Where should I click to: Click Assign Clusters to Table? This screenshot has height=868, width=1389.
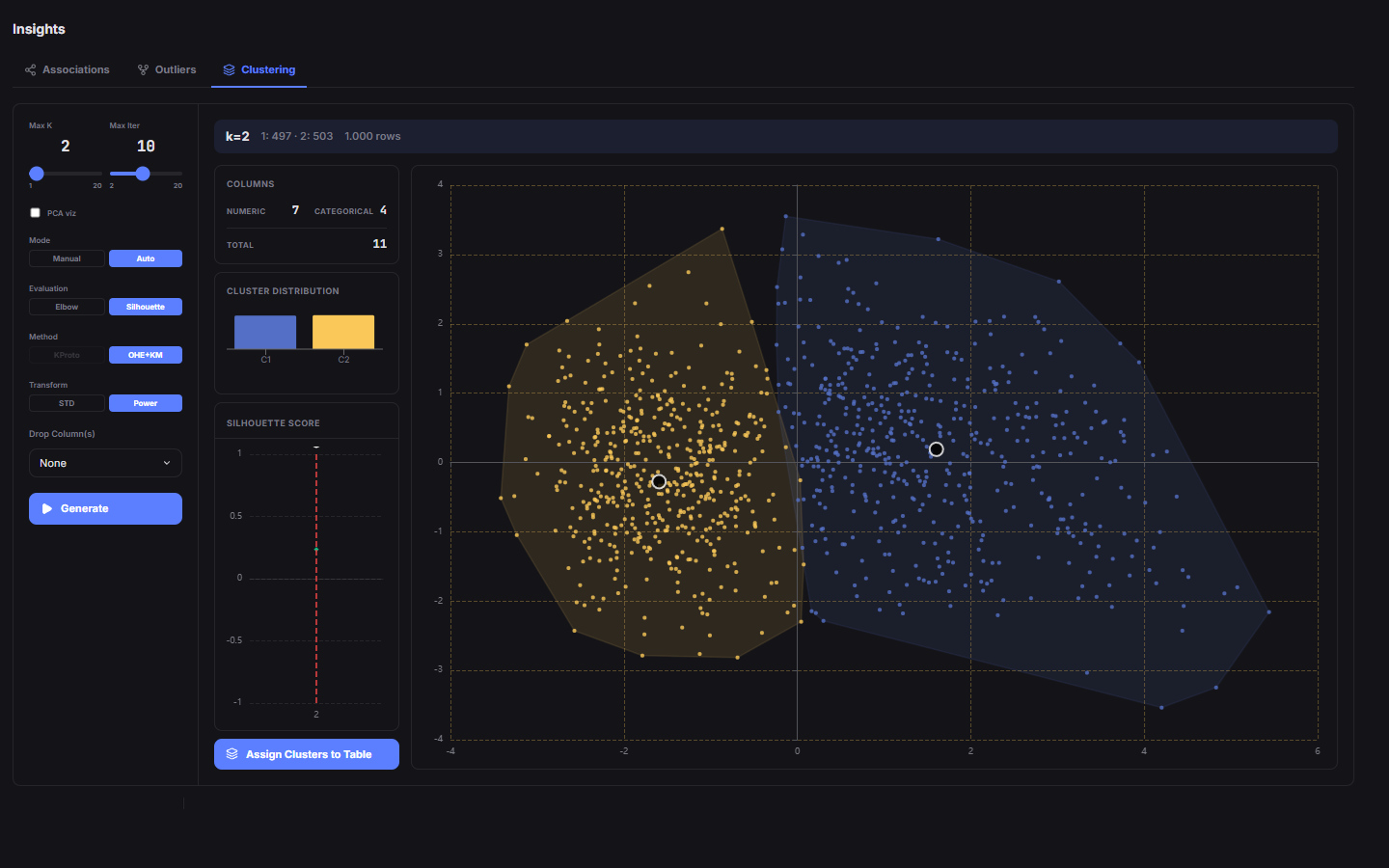tap(307, 754)
